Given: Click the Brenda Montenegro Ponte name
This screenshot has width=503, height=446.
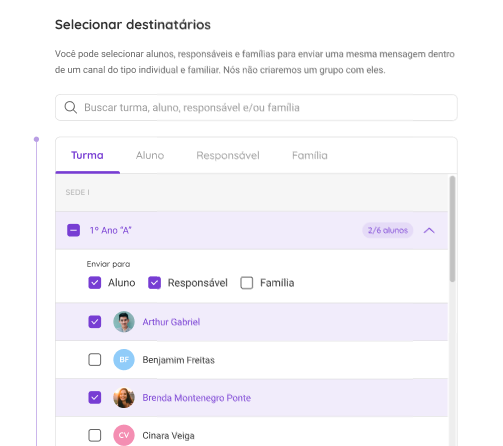Looking at the screenshot, I should [197, 398].
